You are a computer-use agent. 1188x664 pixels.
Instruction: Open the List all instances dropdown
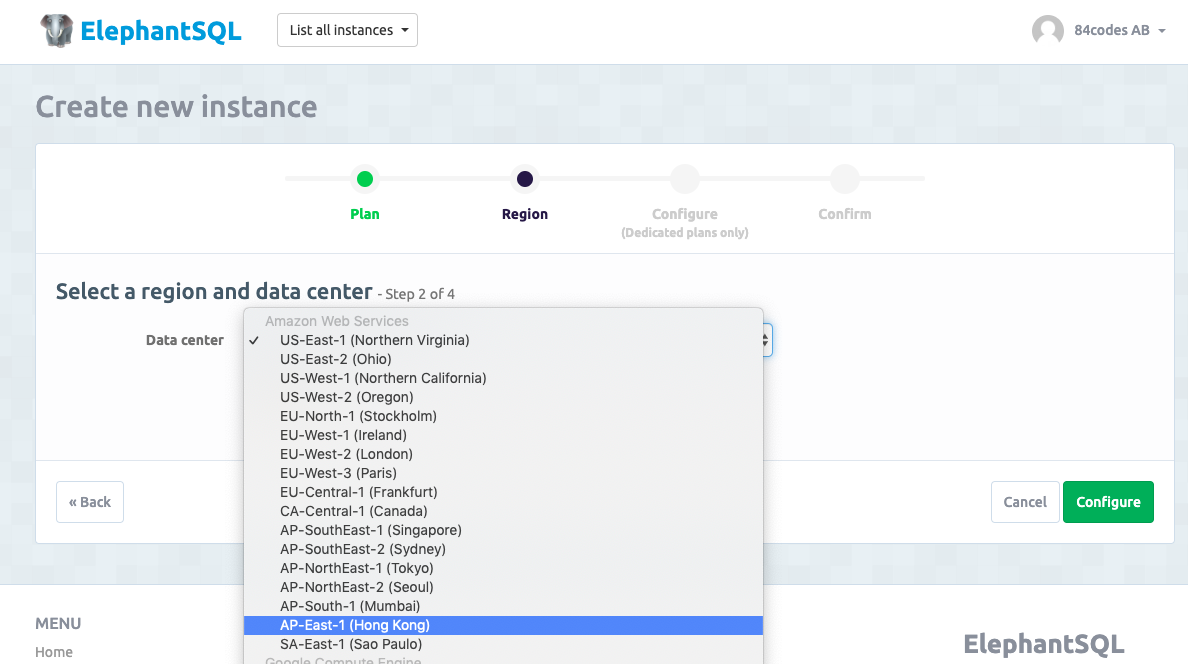coord(347,30)
